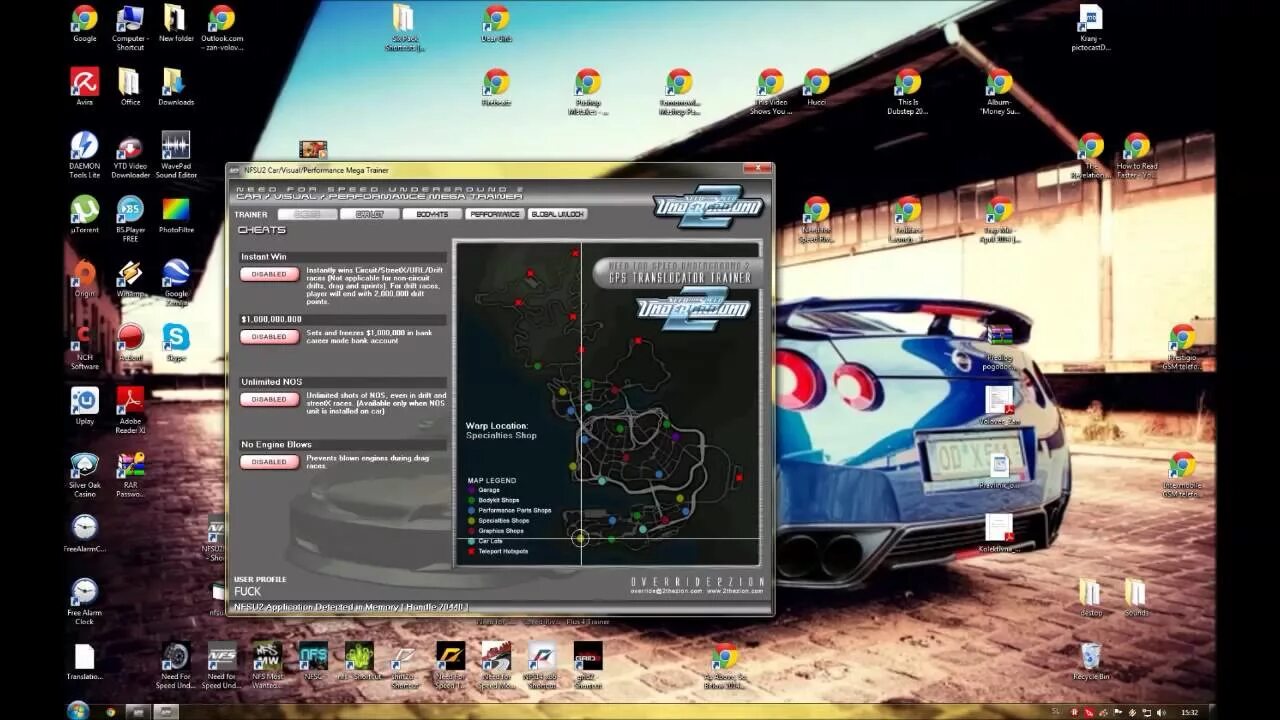Click the yellow Specialties Shop marker at crosshair
Screen dimensions: 1280x720
click(x=580, y=538)
